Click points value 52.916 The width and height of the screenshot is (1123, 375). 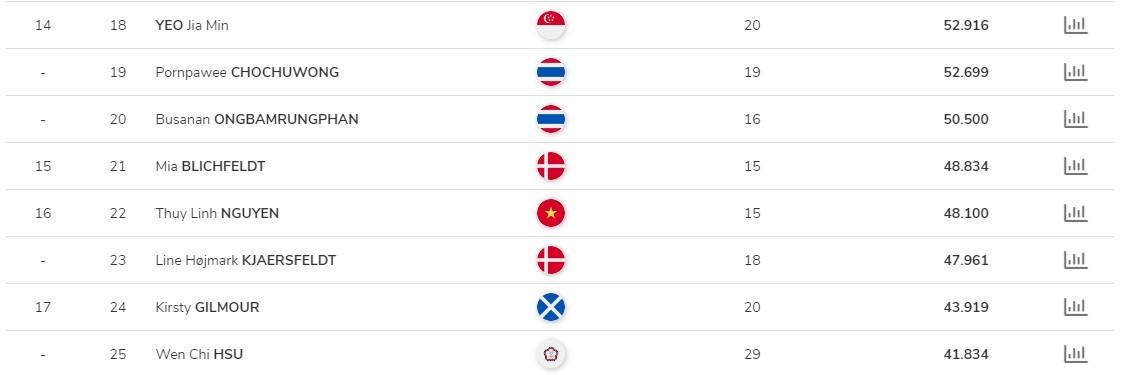[966, 25]
